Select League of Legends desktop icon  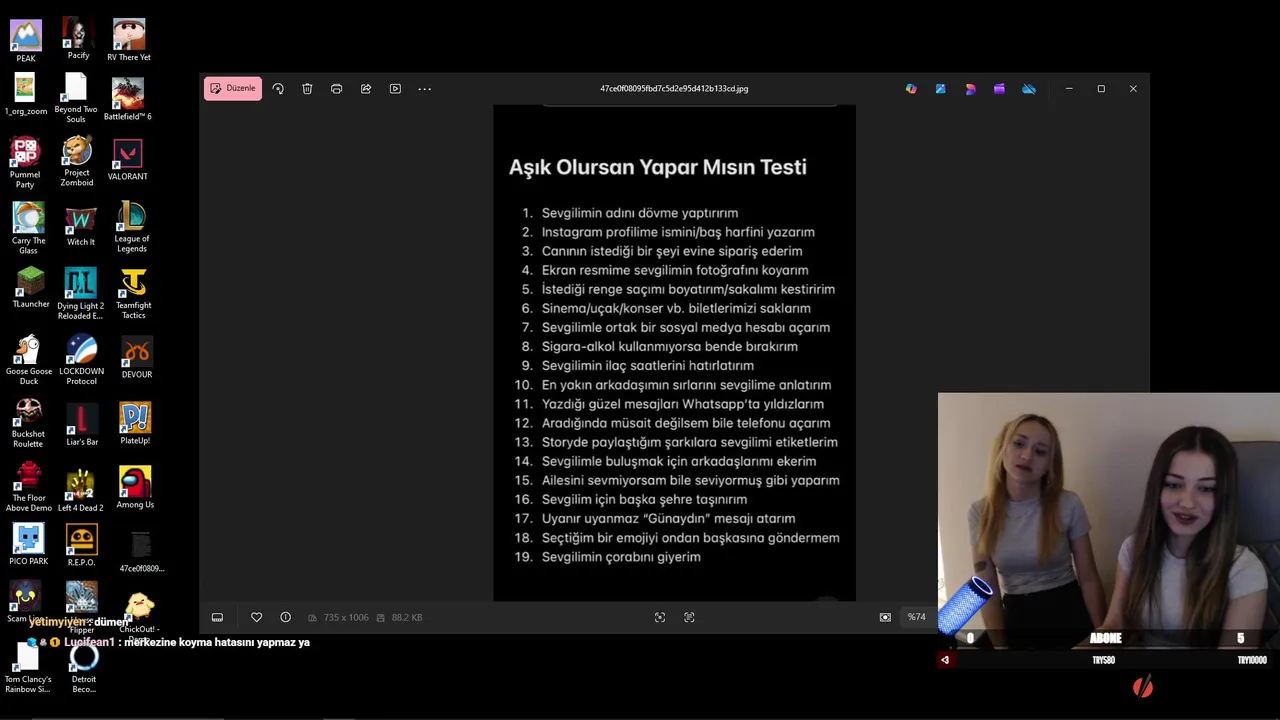131,227
